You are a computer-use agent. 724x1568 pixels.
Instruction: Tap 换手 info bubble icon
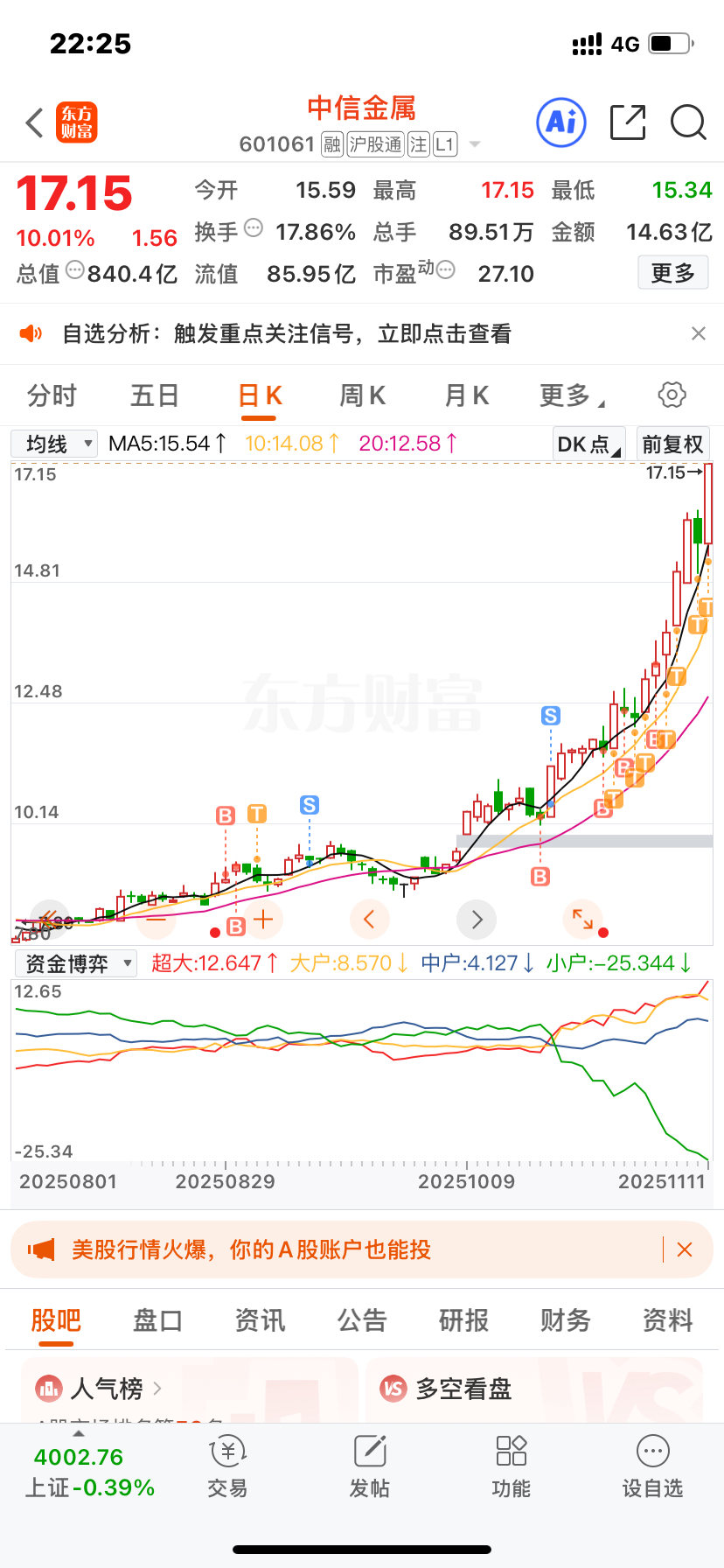point(254,227)
